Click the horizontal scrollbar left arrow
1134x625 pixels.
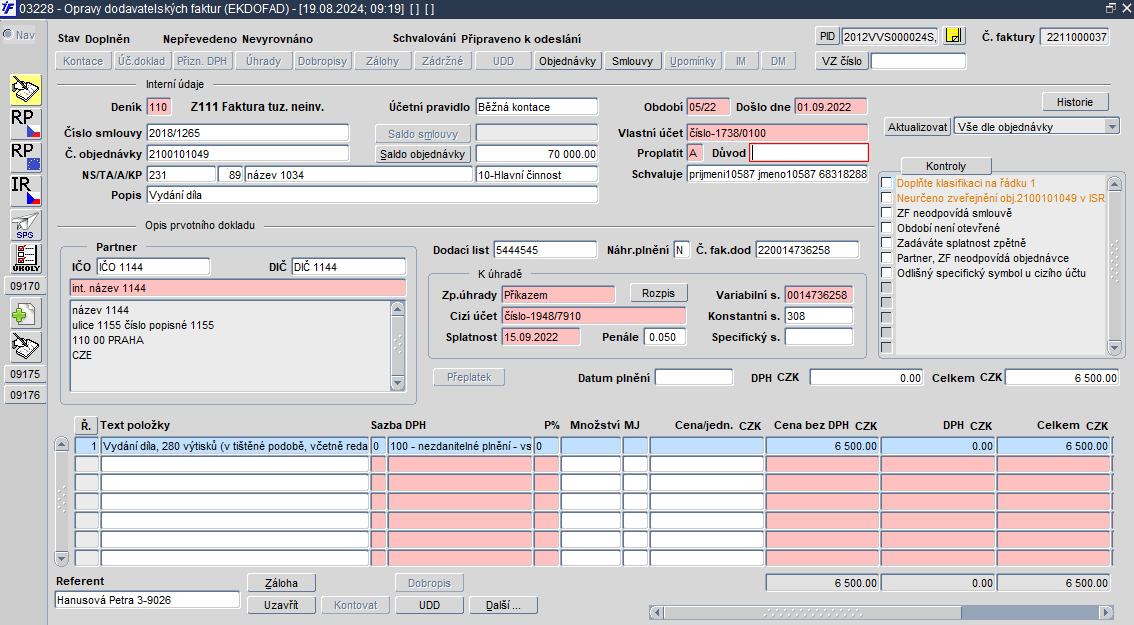pyautogui.click(x=656, y=613)
